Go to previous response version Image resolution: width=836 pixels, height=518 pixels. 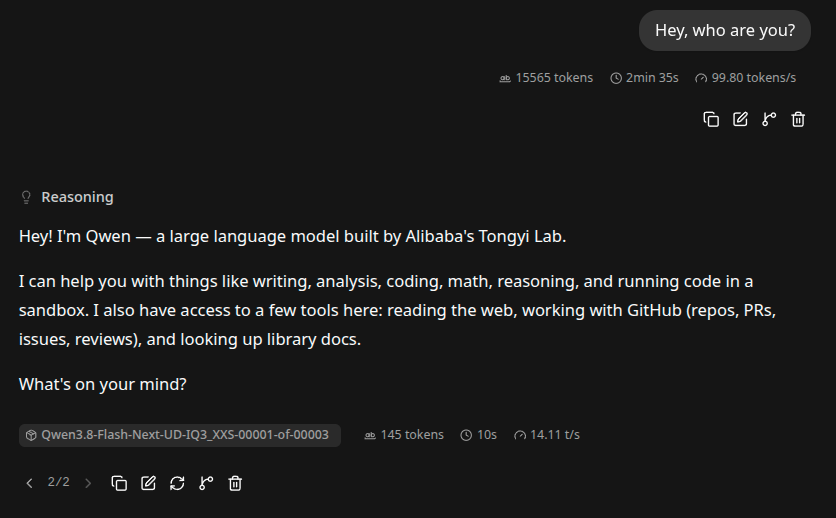click(x=29, y=483)
